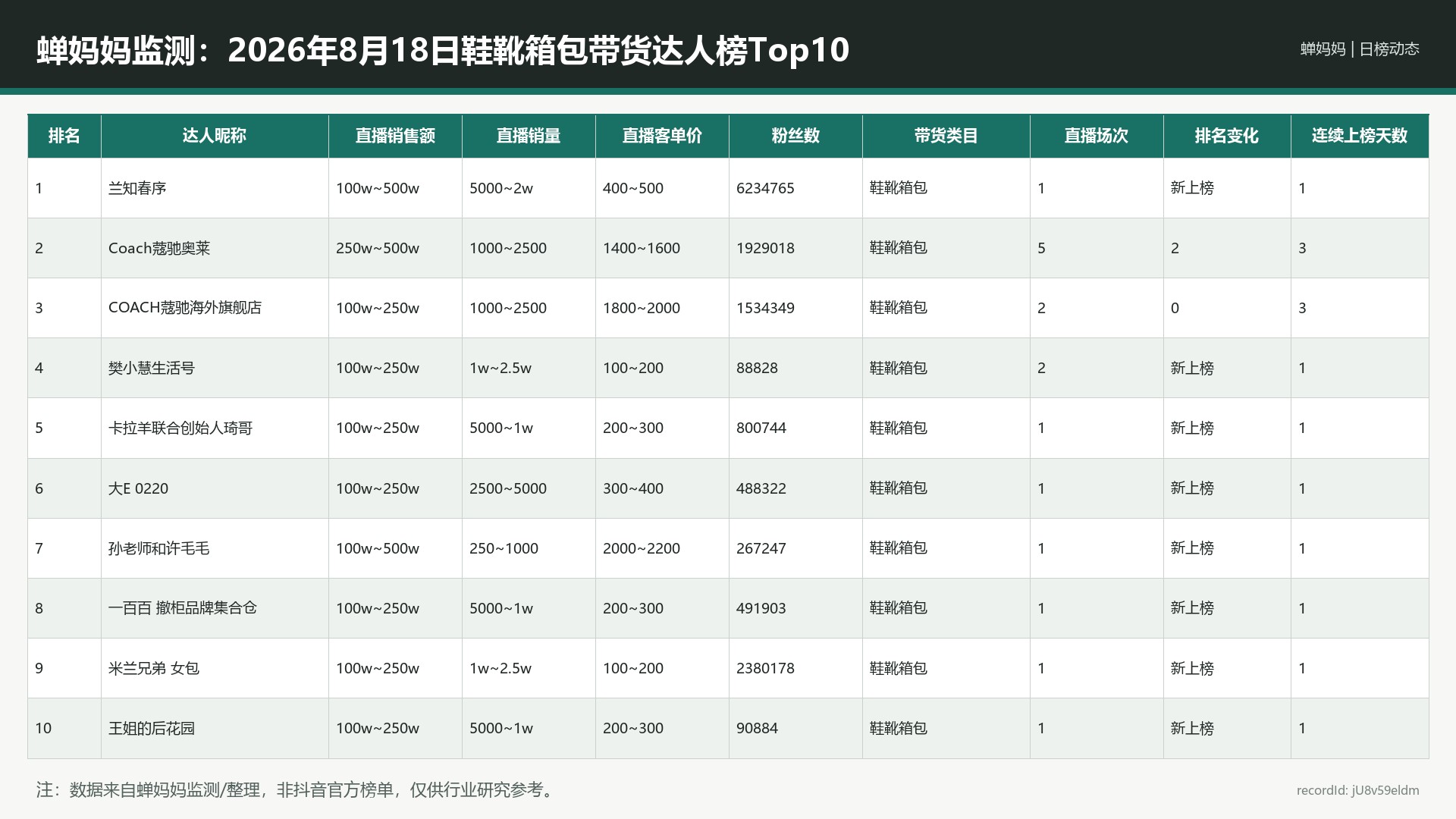Image resolution: width=1456 pixels, height=819 pixels.
Task: Click the 直播销量 column header
Action: coord(529,136)
